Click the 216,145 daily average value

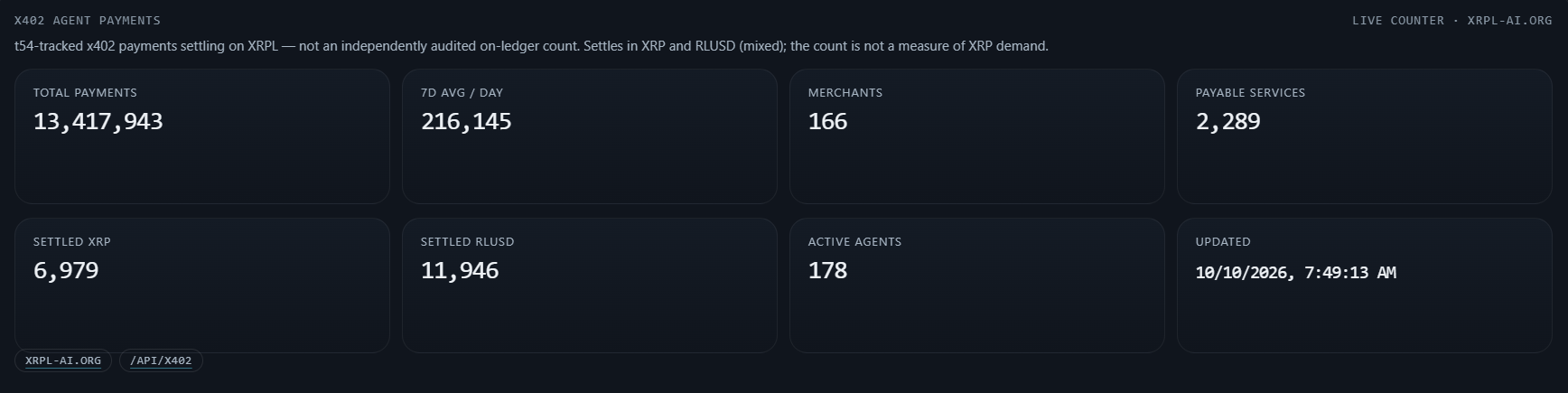click(x=466, y=122)
